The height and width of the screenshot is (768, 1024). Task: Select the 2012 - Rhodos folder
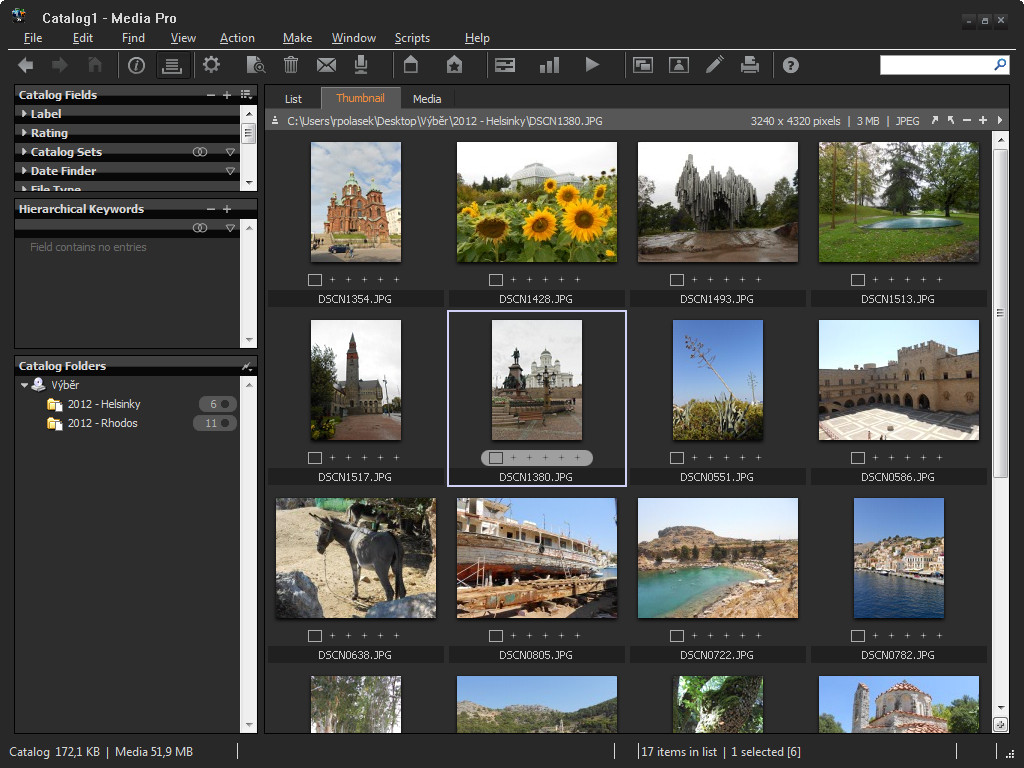(x=103, y=423)
